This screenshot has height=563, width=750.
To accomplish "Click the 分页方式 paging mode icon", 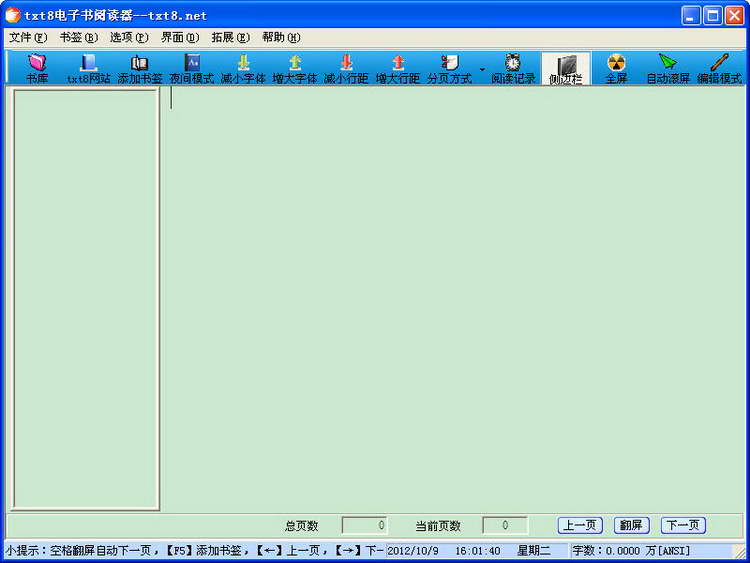I will pos(450,68).
